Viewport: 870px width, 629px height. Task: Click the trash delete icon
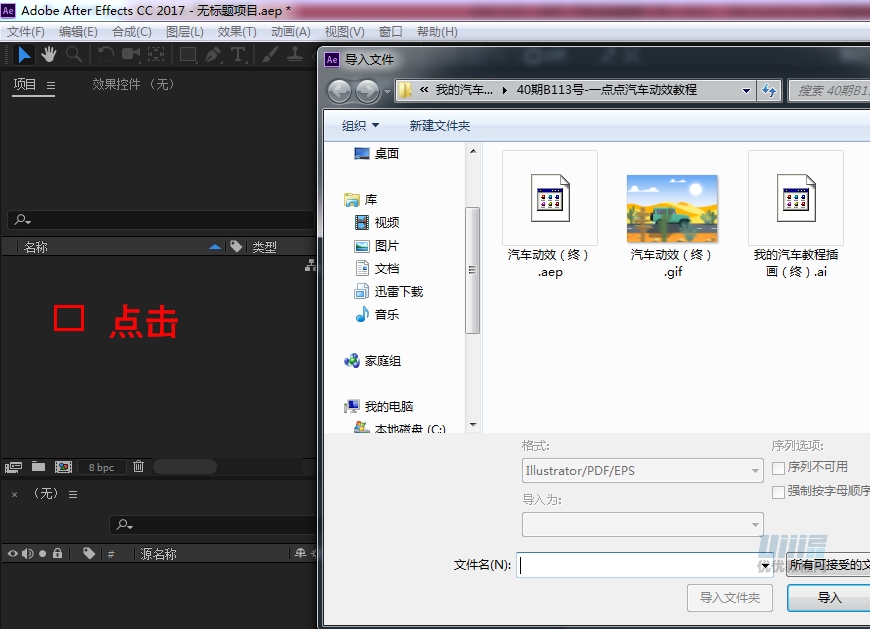pos(139,467)
